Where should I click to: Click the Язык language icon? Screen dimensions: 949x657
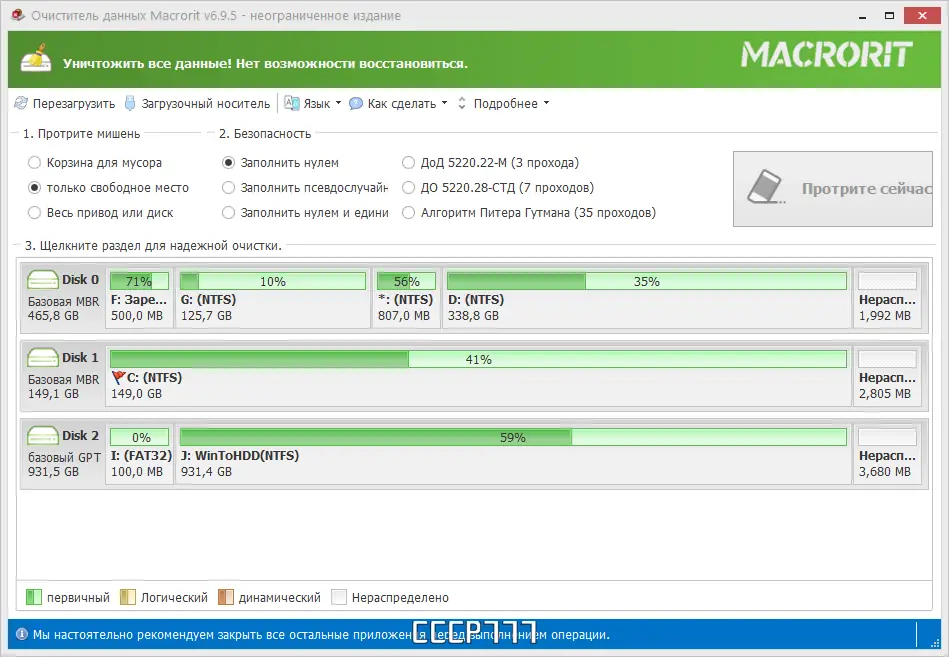click(x=290, y=102)
